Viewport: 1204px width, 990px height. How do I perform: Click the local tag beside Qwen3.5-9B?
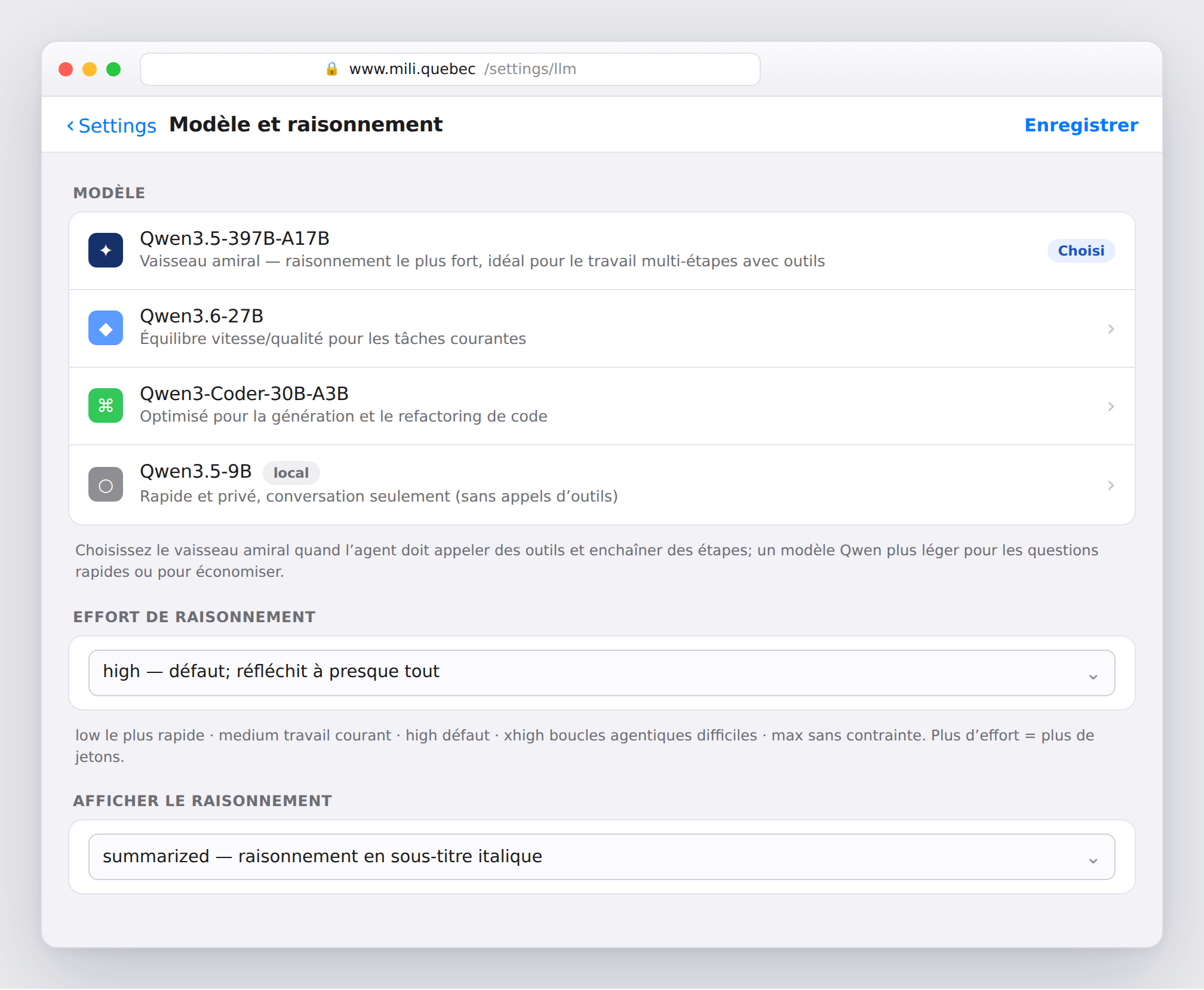pyautogui.click(x=291, y=473)
